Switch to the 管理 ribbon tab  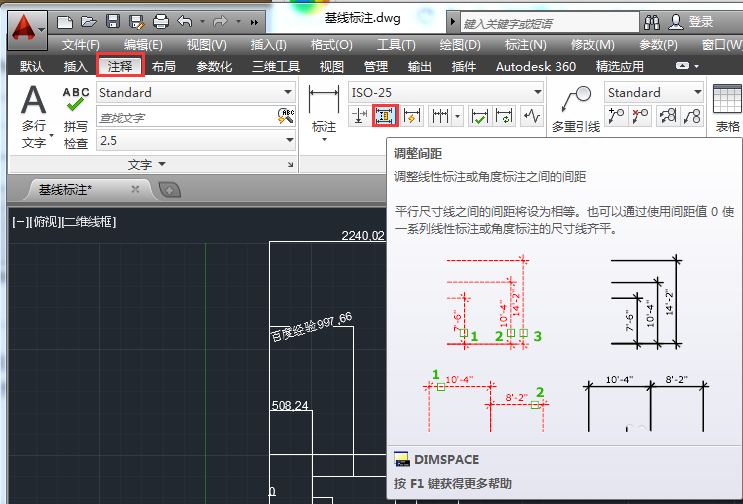(x=376, y=66)
